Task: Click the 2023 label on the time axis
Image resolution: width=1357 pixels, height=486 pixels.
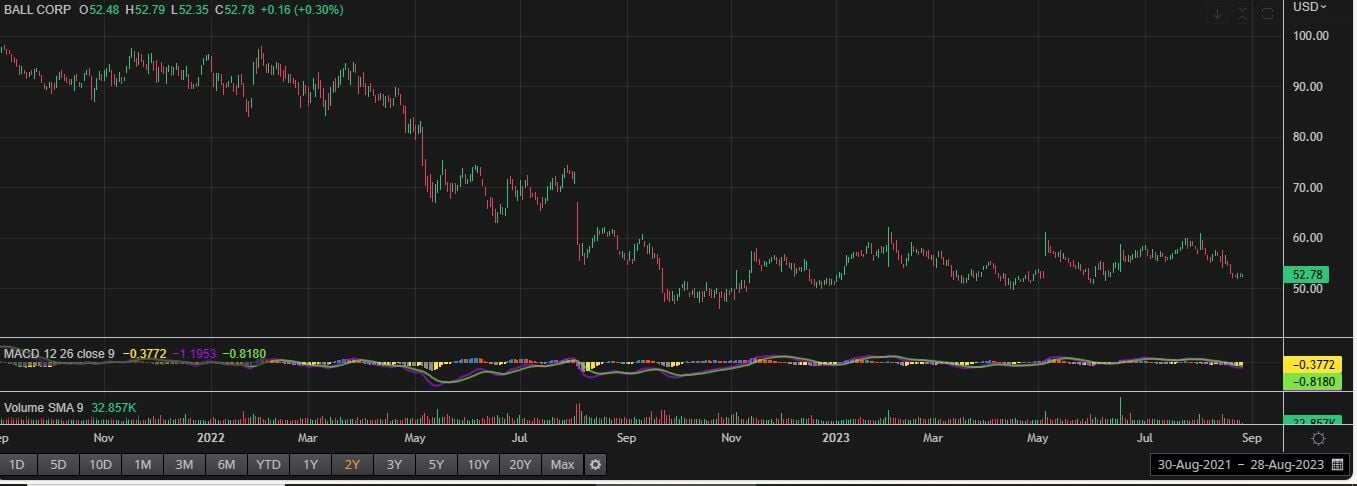Action: (835, 438)
